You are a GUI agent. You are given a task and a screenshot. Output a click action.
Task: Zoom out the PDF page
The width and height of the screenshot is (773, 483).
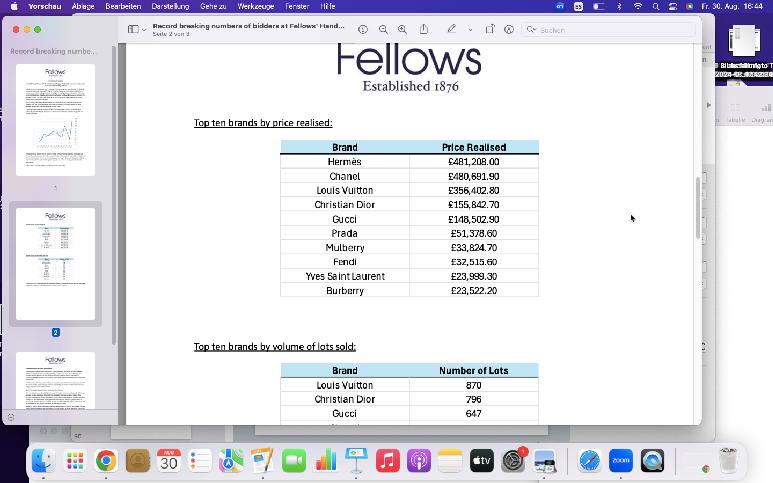pyautogui.click(x=383, y=30)
